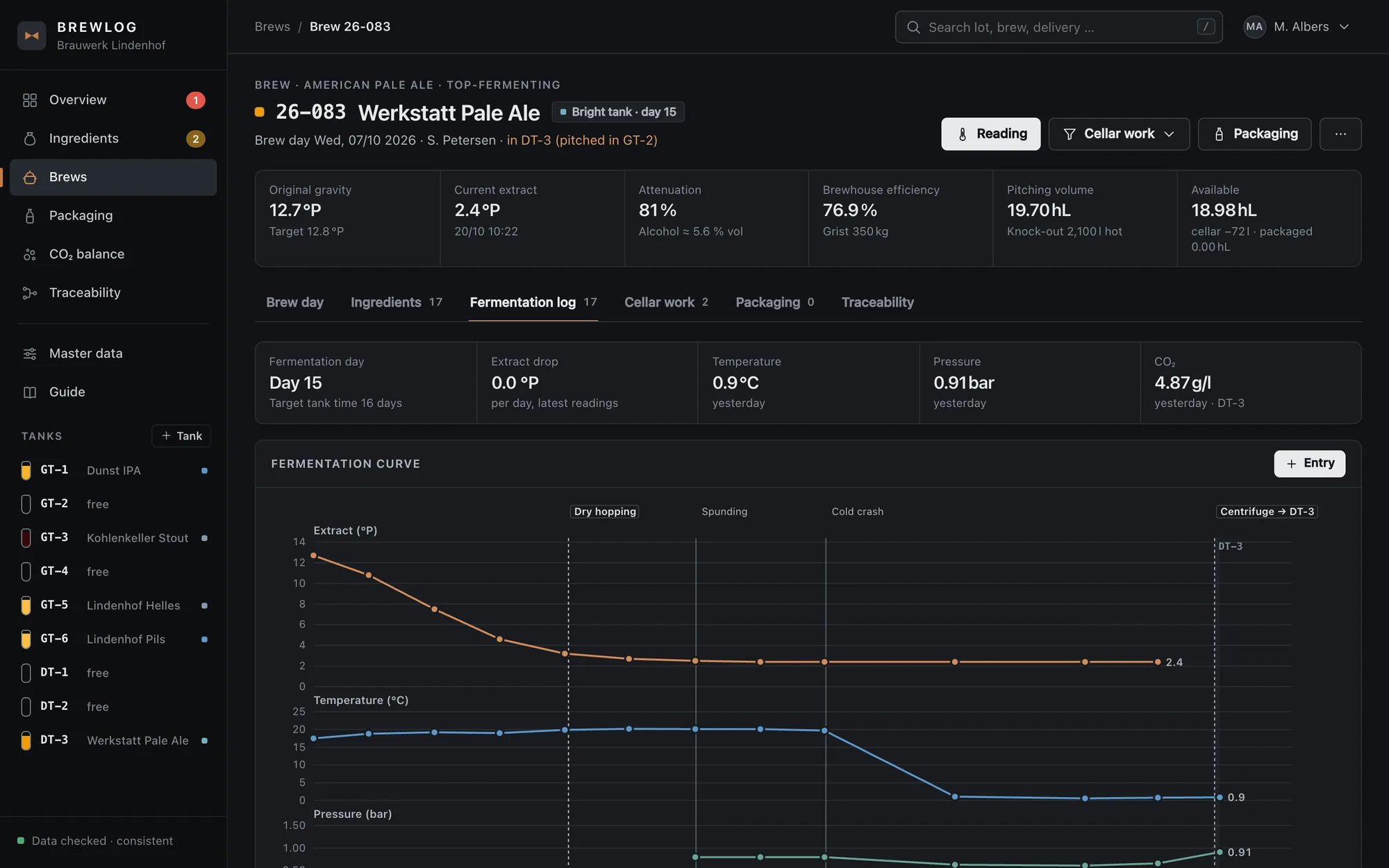Click the Master data sliders icon
This screenshot has width=1389, height=868.
click(x=29, y=354)
